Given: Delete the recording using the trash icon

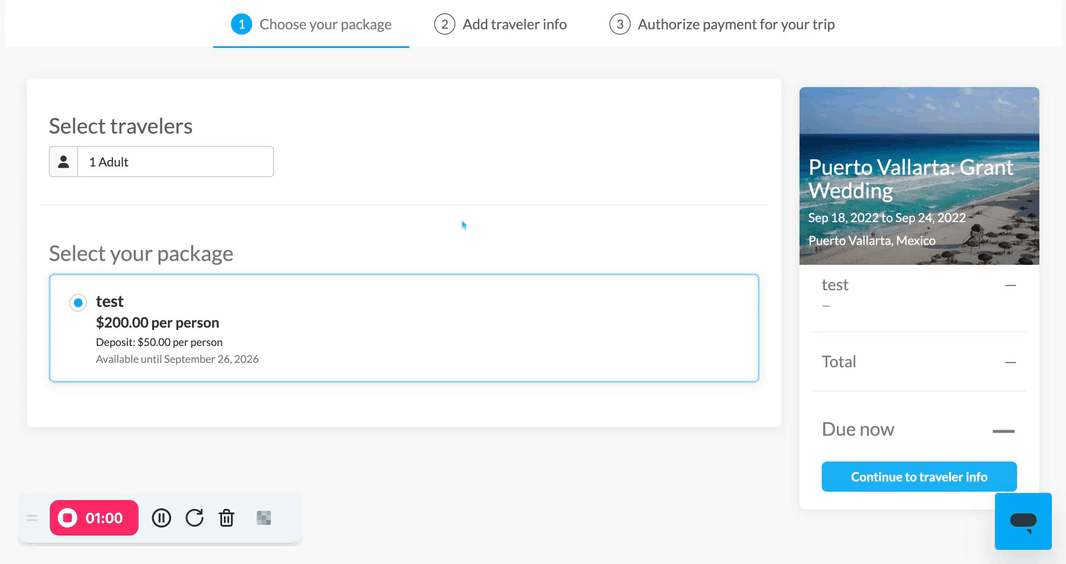Looking at the screenshot, I should pos(226,518).
